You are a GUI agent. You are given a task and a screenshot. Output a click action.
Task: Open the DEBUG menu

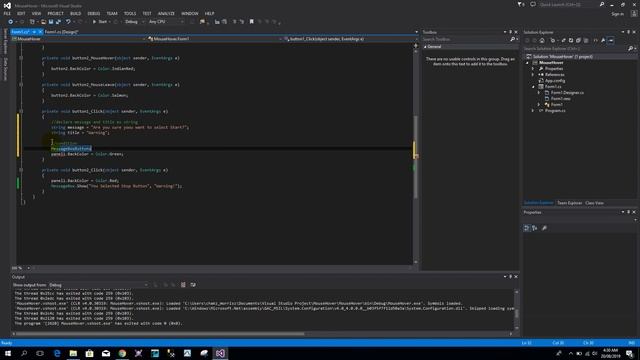(93, 13)
